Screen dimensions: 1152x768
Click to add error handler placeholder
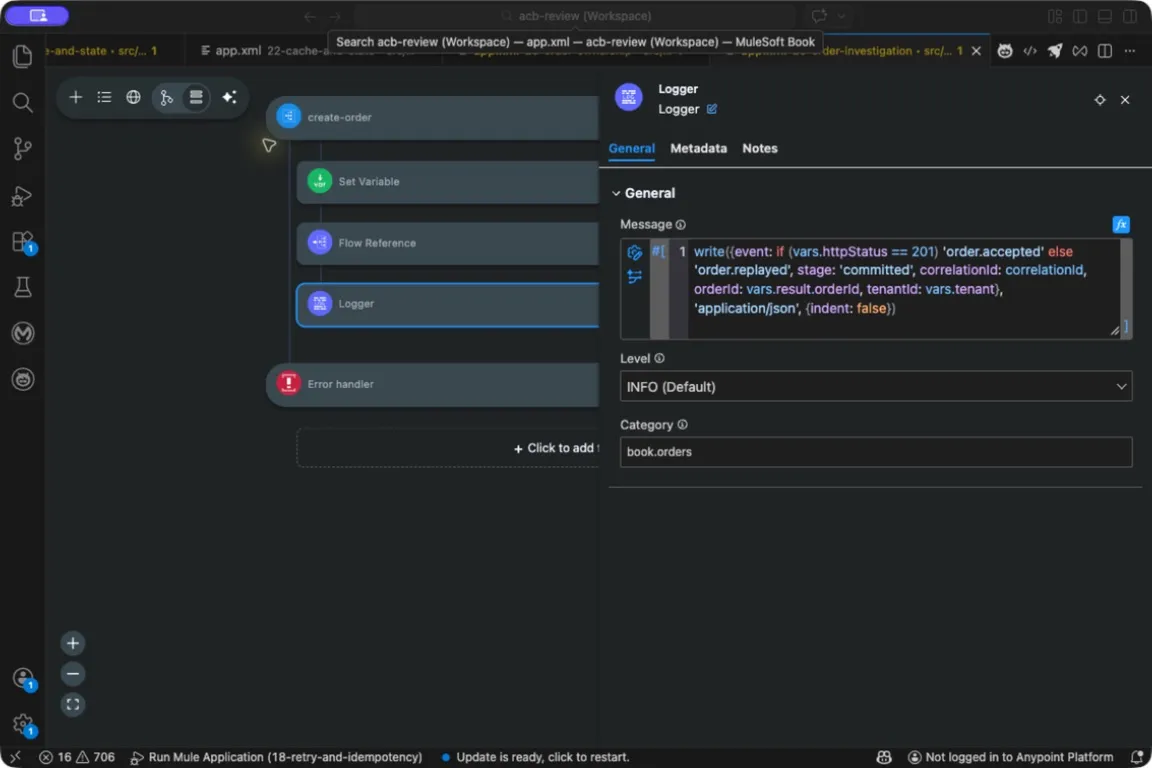coord(448,448)
